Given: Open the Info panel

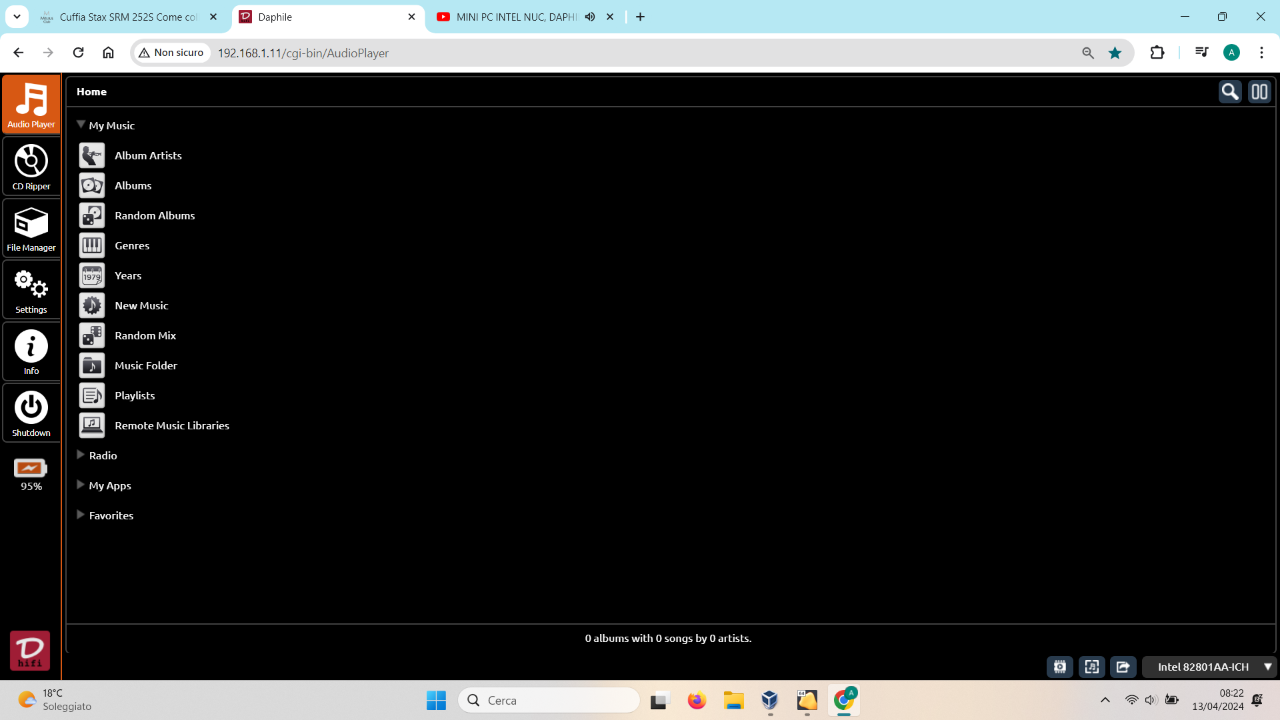Looking at the screenshot, I should (31, 352).
